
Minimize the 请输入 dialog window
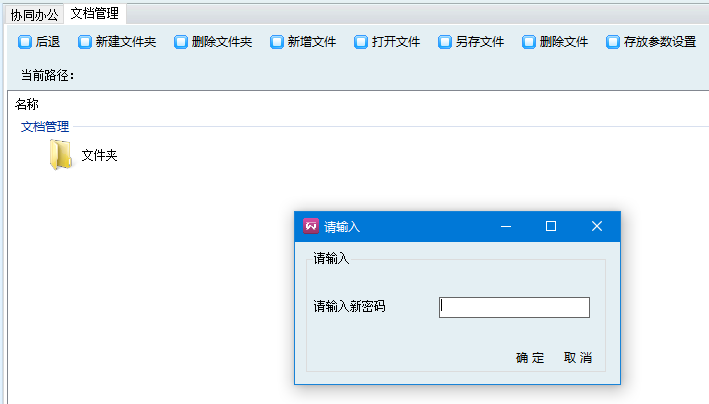tap(505, 226)
